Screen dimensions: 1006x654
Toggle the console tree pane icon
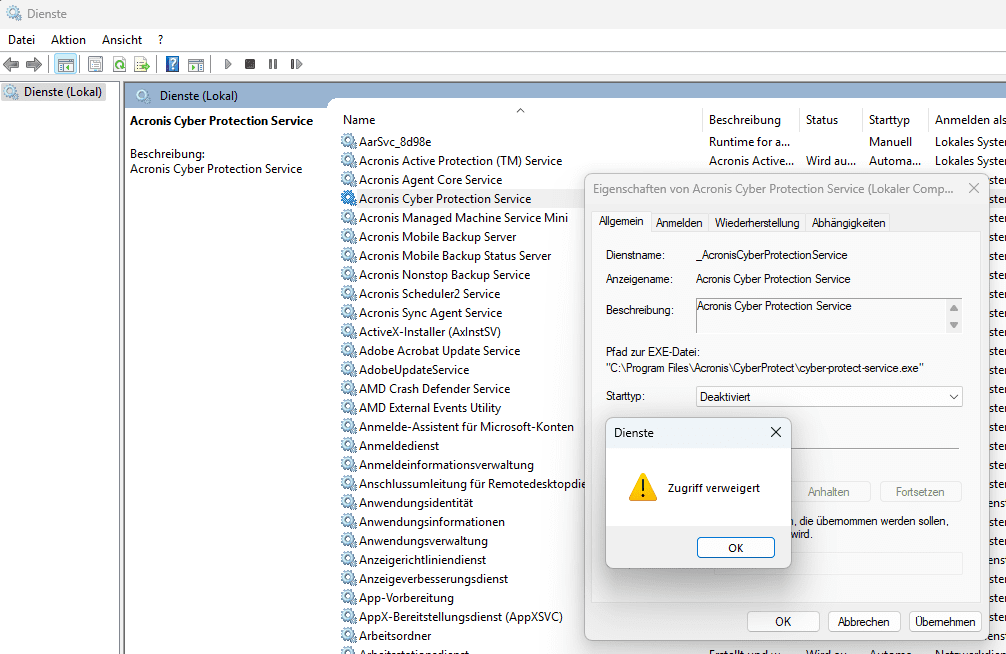tap(65, 64)
